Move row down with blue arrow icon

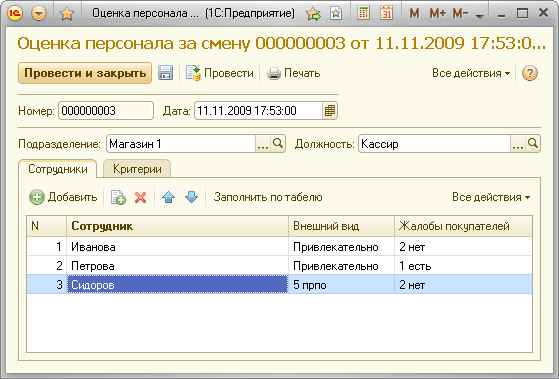coord(191,197)
